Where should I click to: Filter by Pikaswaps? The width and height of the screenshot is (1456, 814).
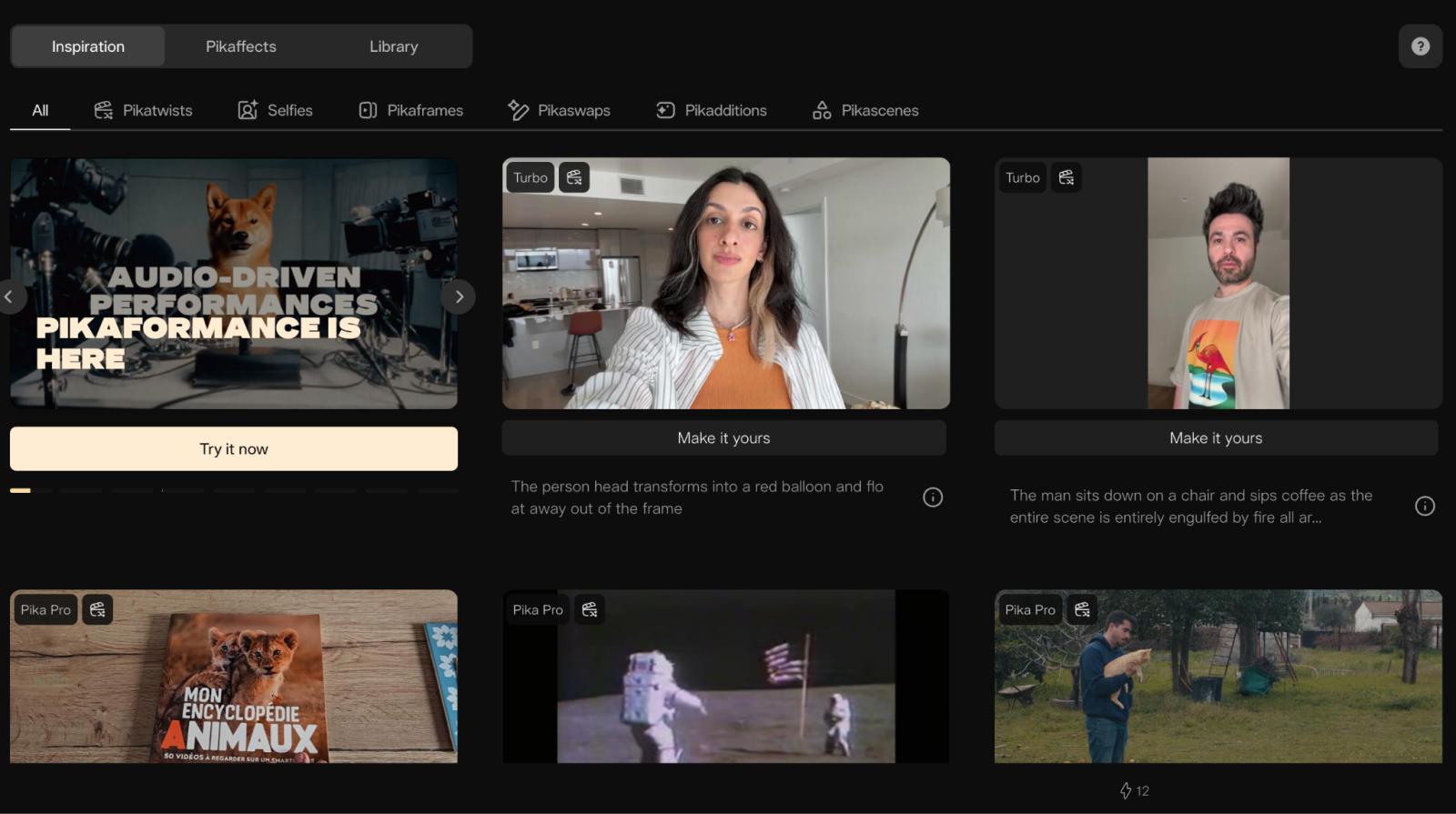point(559,110)
